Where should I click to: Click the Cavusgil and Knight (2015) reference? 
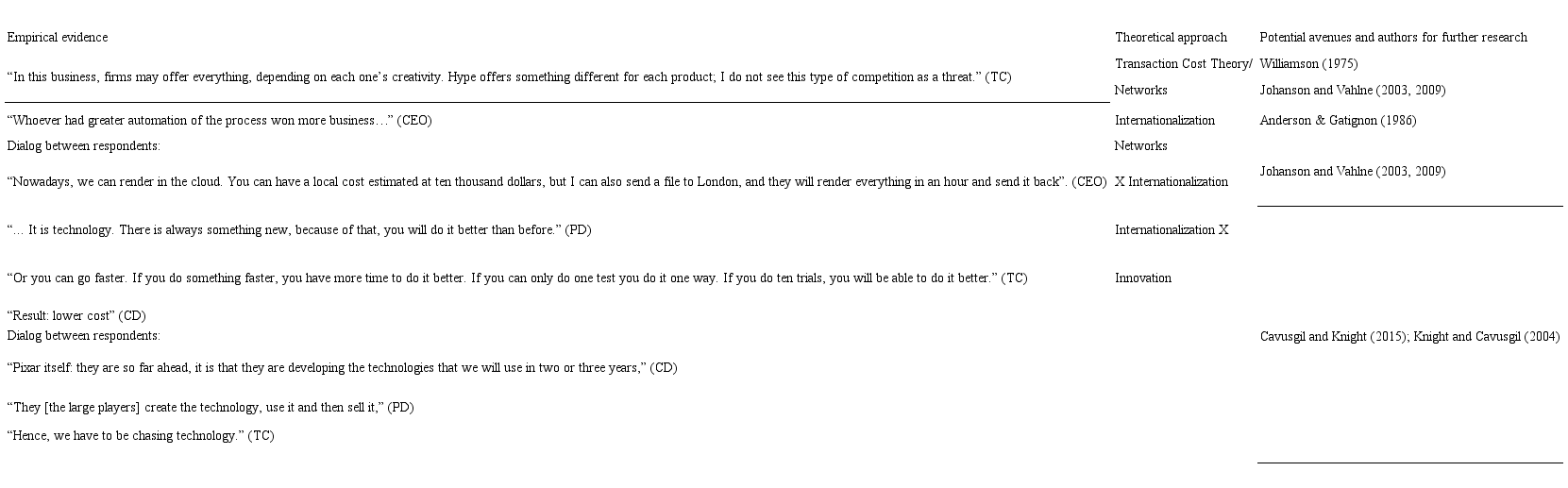1331,337
